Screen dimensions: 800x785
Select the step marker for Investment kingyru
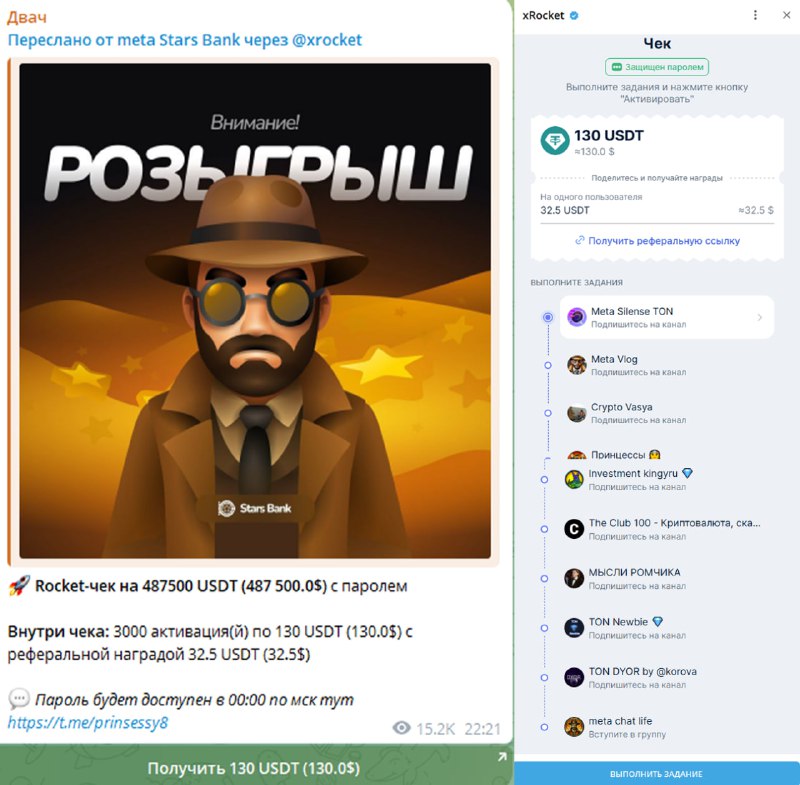coord(544,480)
